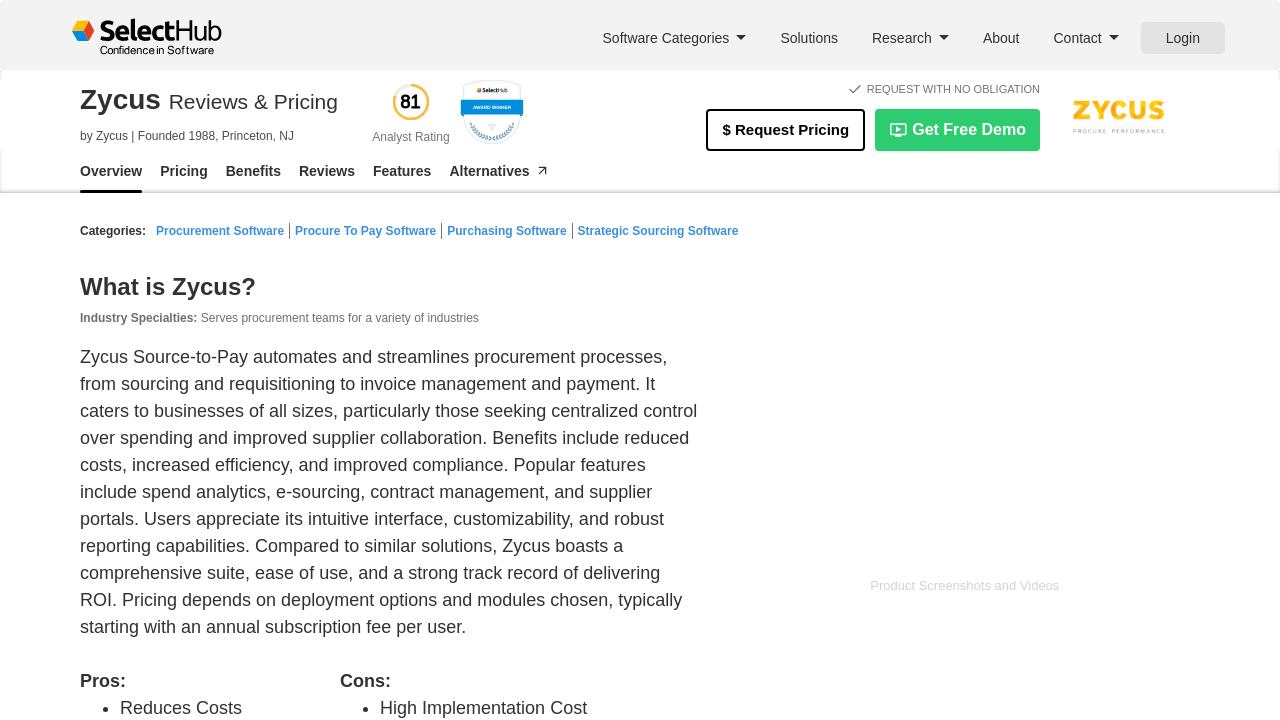
Task: Switch to the Pricing tab
Action: click(x=184, y=171)
